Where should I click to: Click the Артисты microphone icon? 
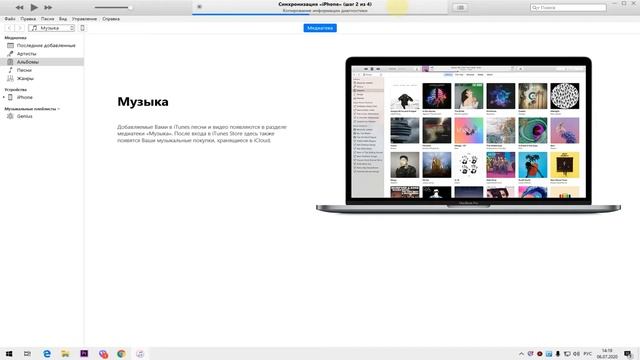(x=11, y=53)
